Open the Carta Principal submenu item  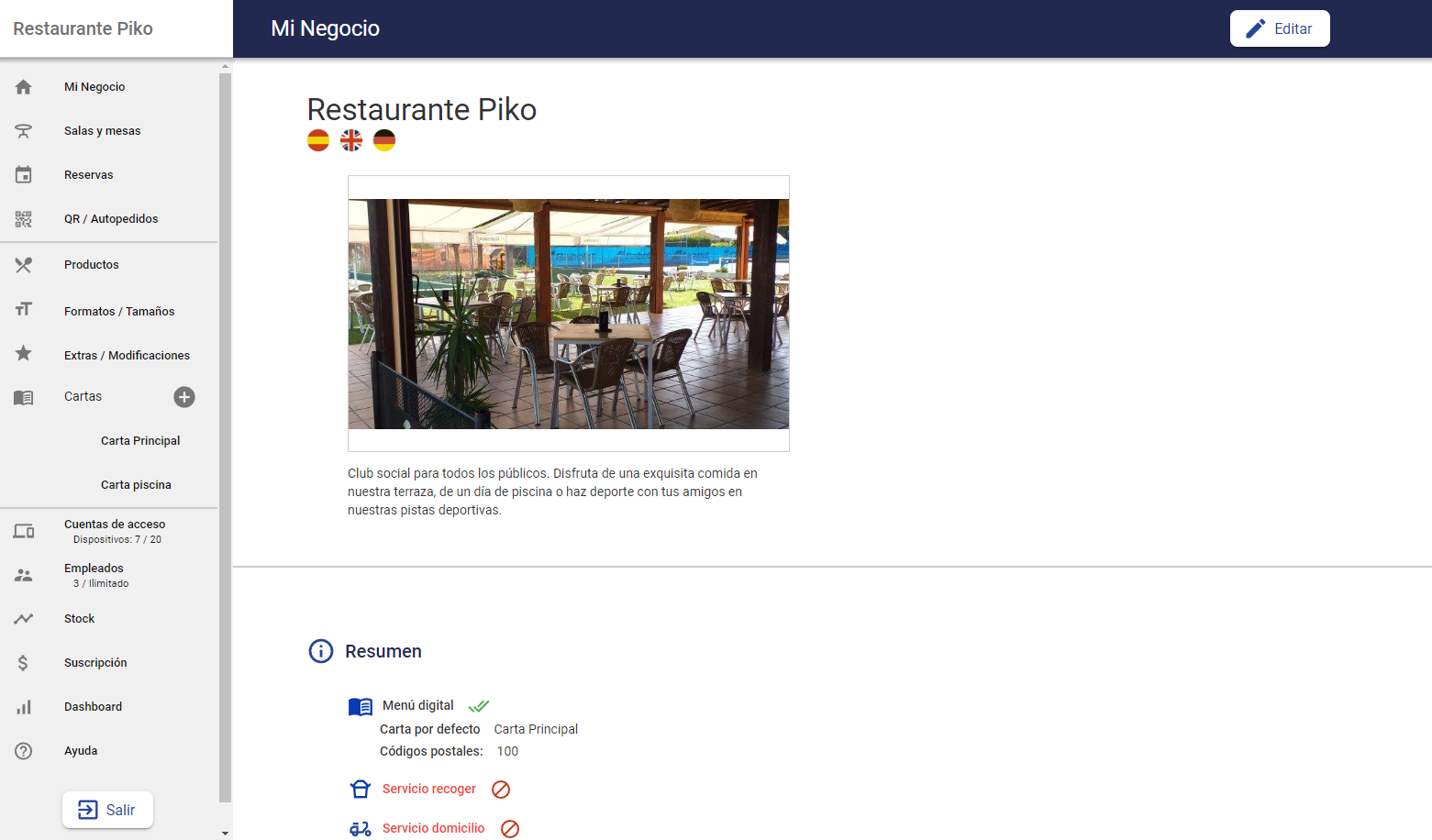click(140, 441)
